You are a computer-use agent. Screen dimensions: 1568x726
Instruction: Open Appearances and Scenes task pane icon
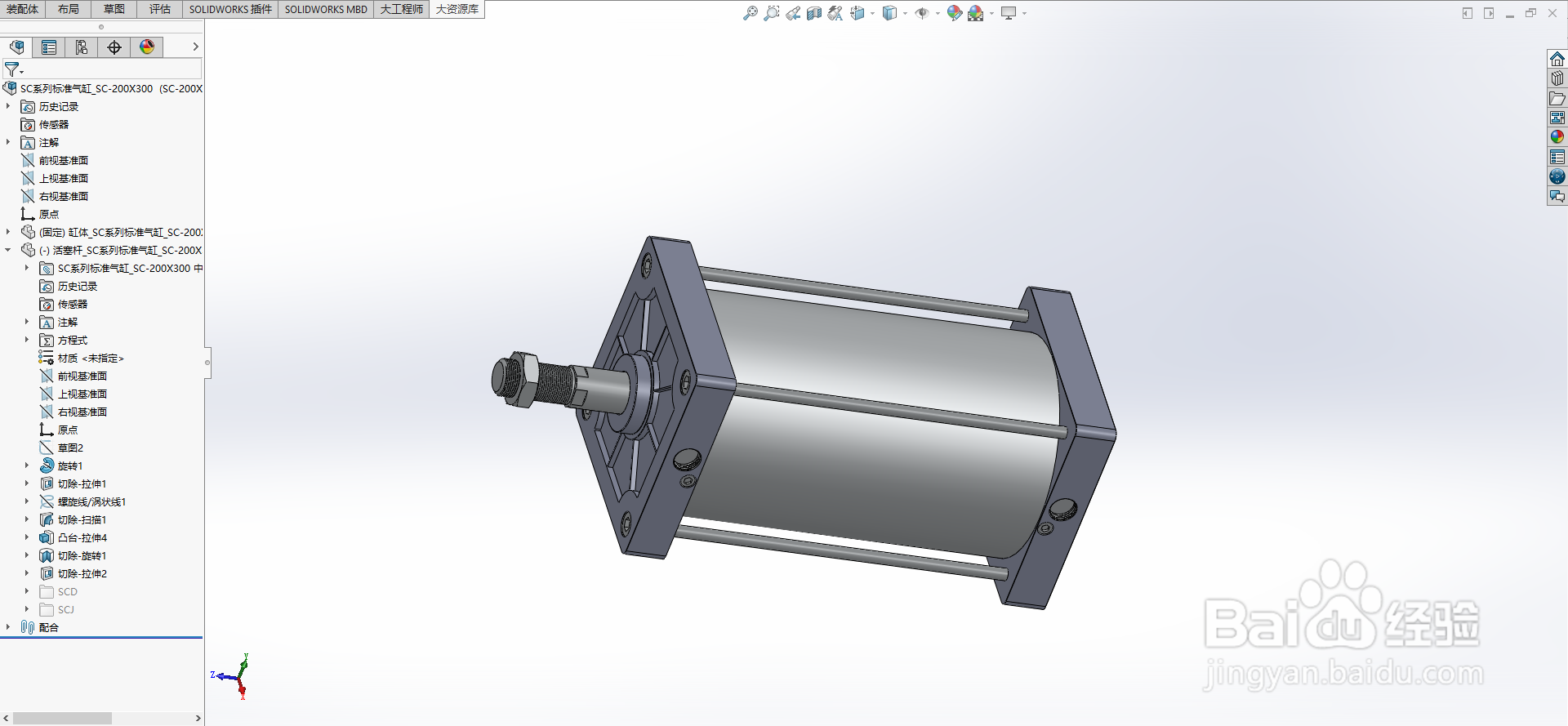pos(1557,137)
